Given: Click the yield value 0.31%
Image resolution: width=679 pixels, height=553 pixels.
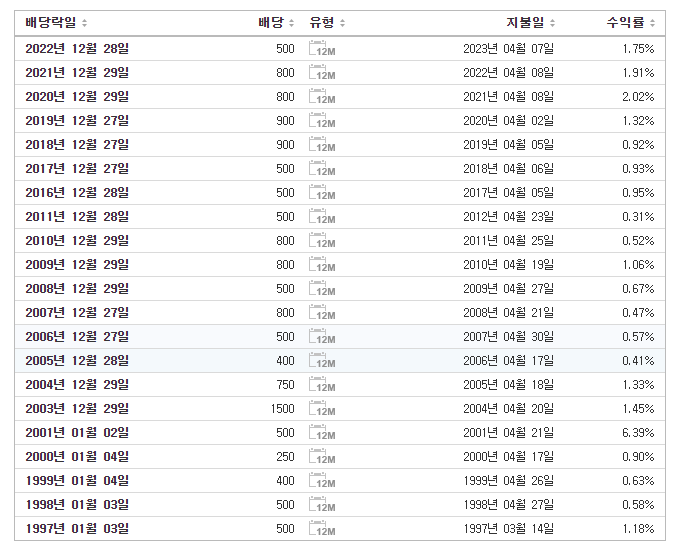Looking at the screenshot, I should pos(638,217).
